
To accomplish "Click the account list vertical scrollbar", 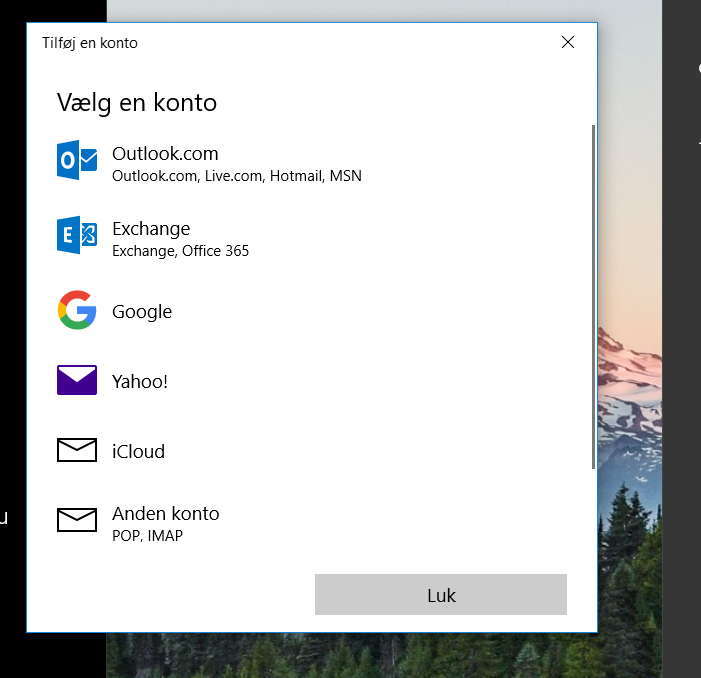I will point(594,297).
